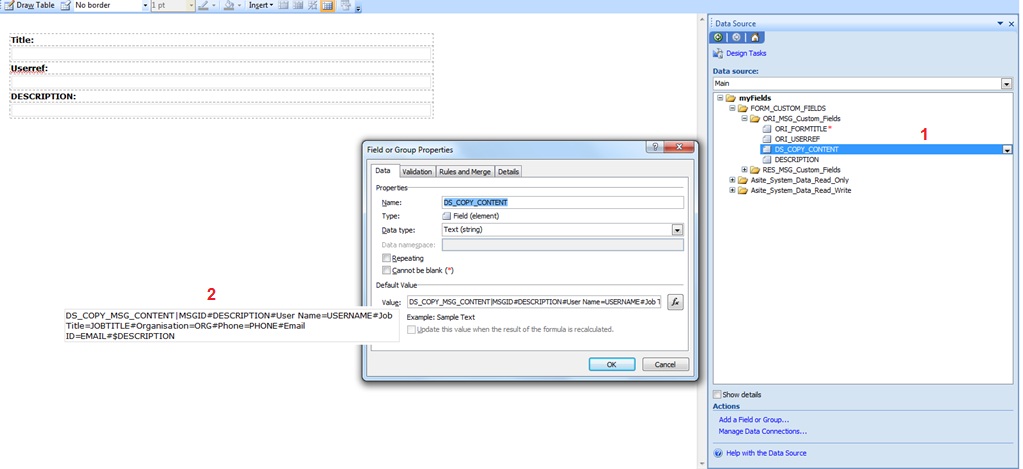Select the Data tab

pyautogui.click(x=384, y=171)
